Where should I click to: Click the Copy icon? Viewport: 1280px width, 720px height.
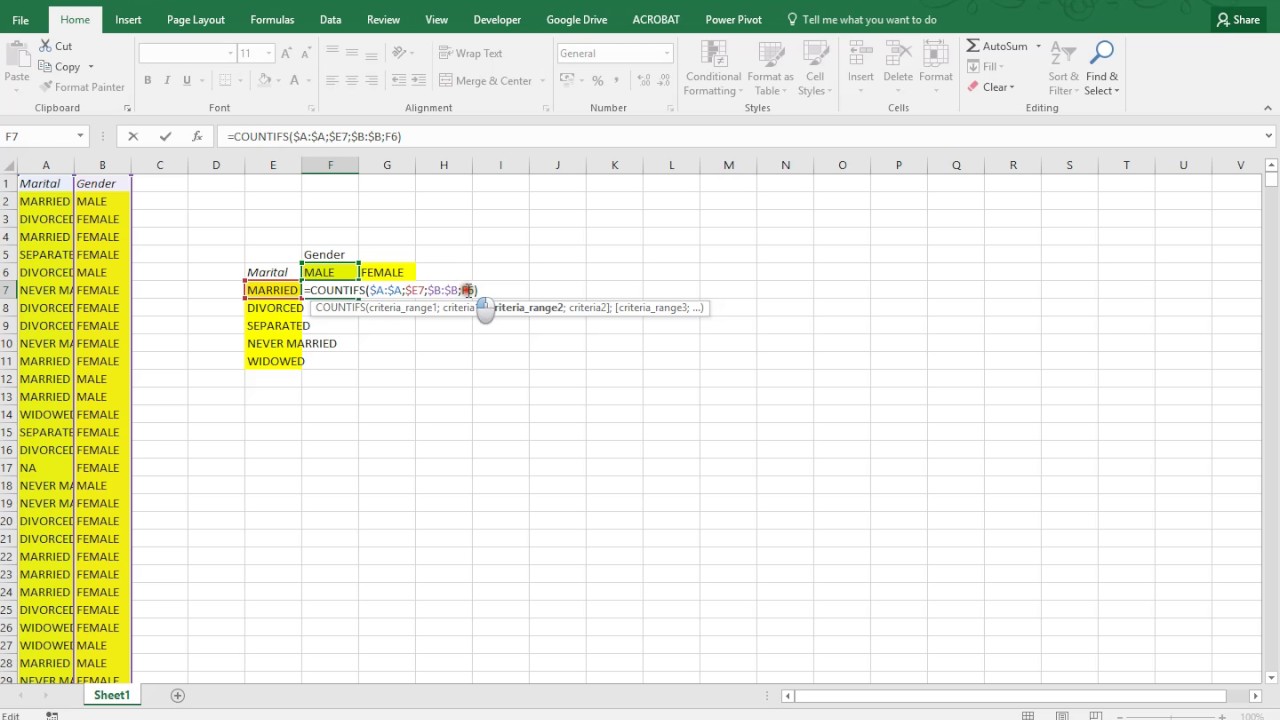click(x=46, y=67)
